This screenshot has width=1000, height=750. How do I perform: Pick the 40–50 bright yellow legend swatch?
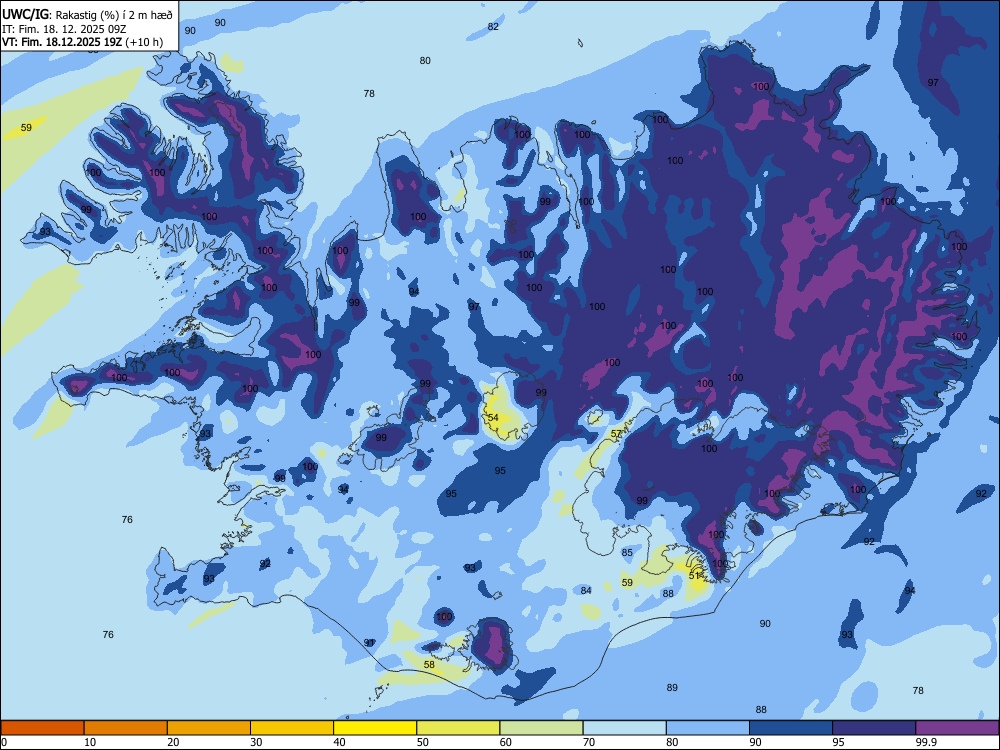coord(375,728)
